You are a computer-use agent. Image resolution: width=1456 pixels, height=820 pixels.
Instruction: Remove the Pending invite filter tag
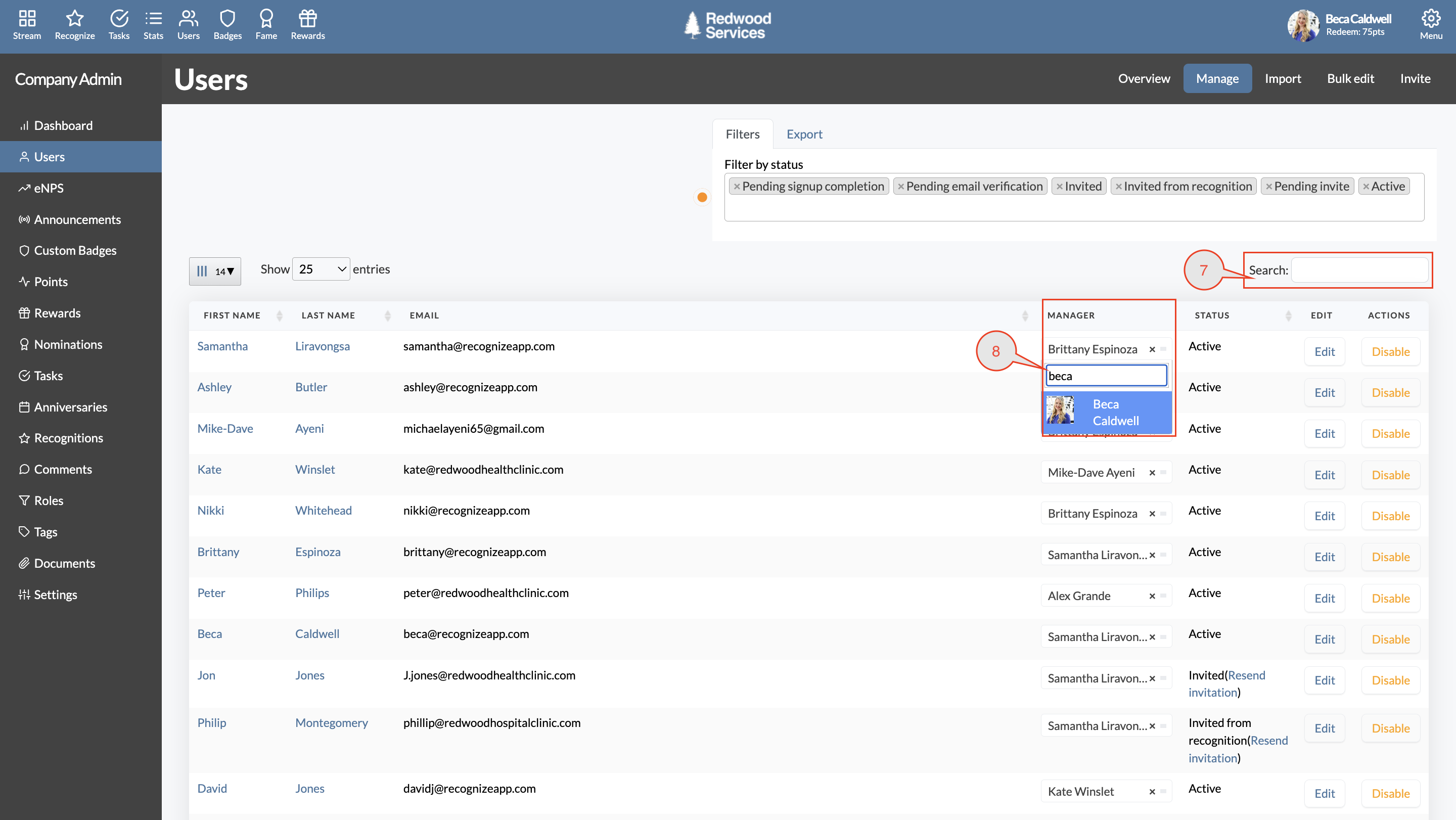(1269, 187)
